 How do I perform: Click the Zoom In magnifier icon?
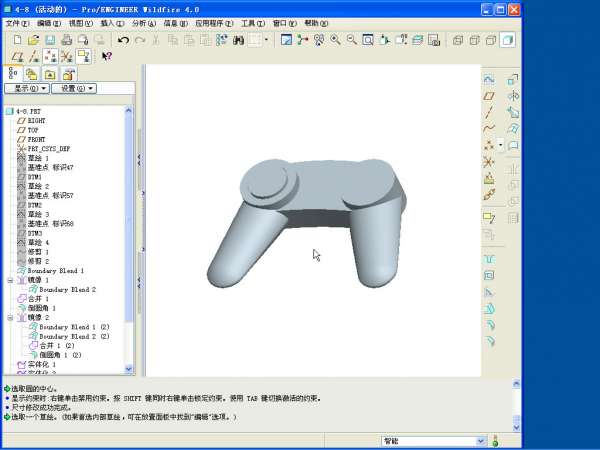(x=335, y=40)
